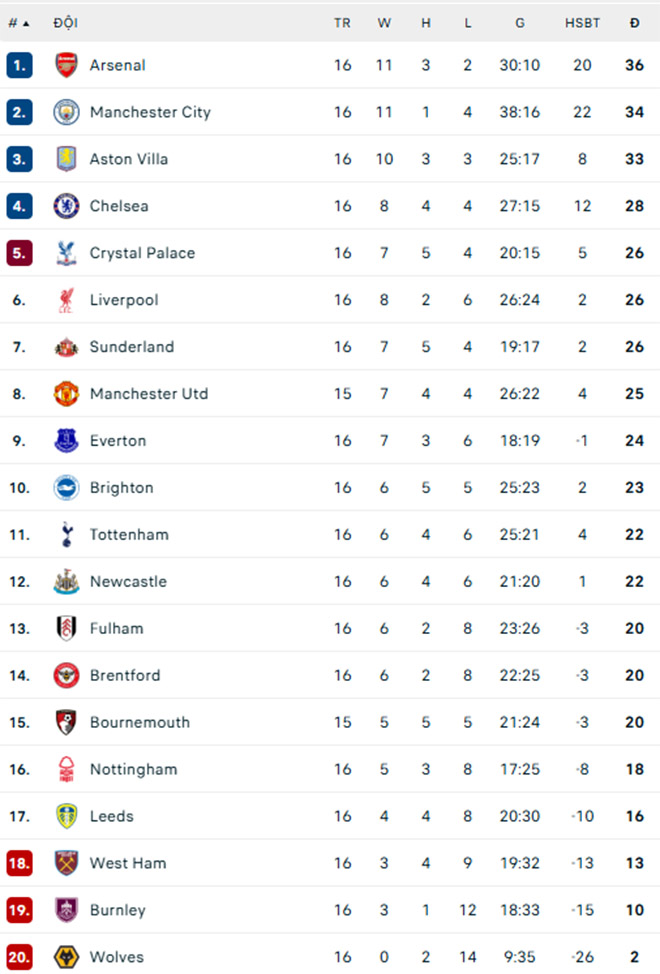Select the blue rank 1 badge
Screen dimensions: 660x974
[x=19, y=65]
